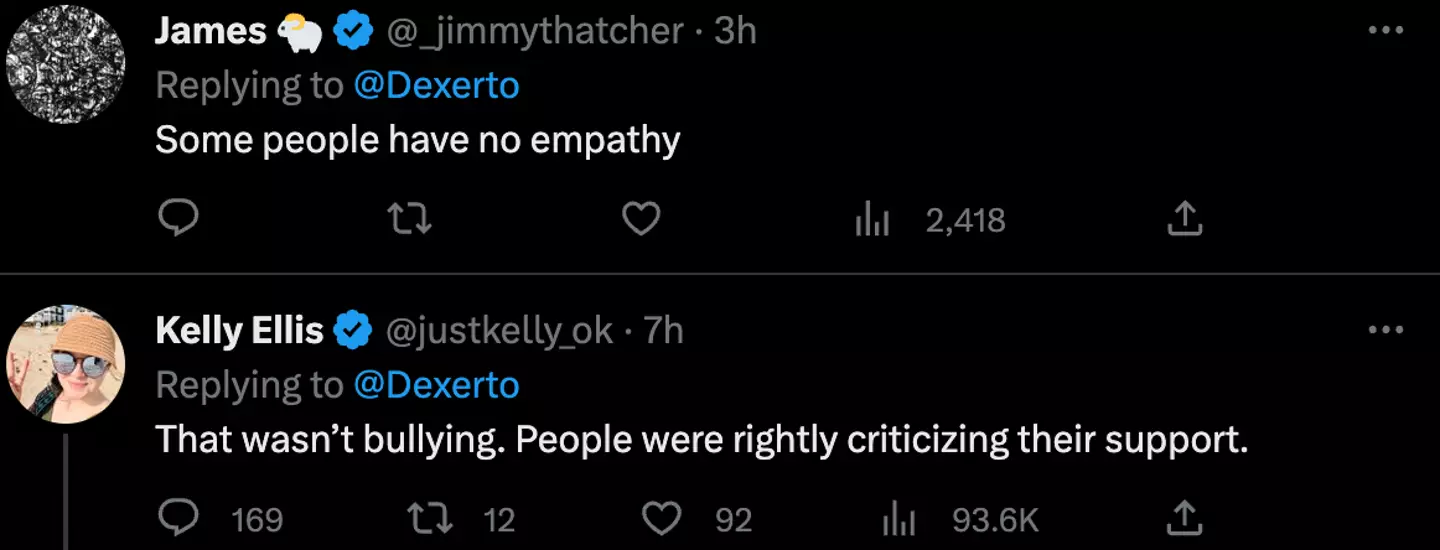Retweet James's tweet
Image resolution: width=1440 pixels, height=550 pixels.
click(x=410, y=219)
